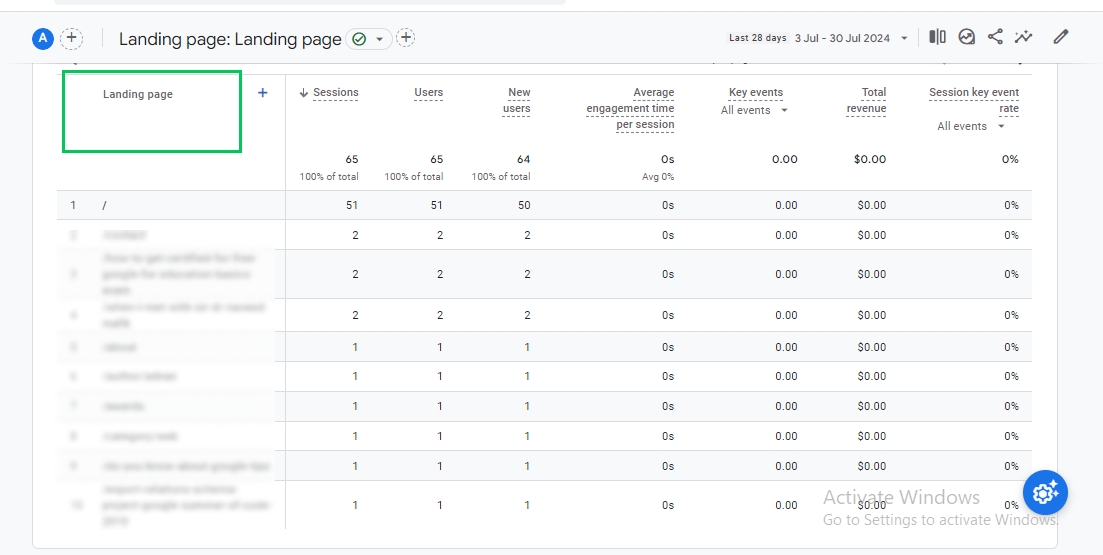This screenshot has height=555, width=1103.
Task: Open the Insights icon in the top toolbar
Action: point(966,37)
